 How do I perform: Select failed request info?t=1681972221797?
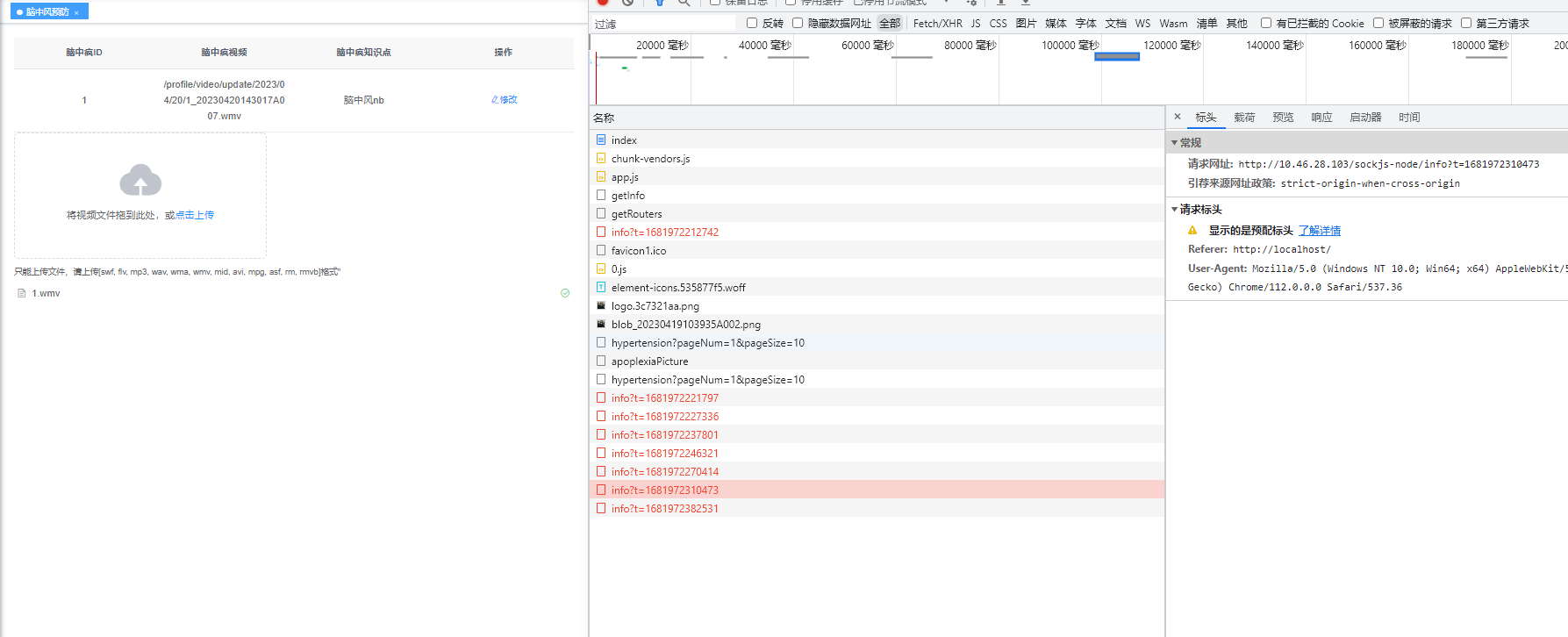(877, 398)
